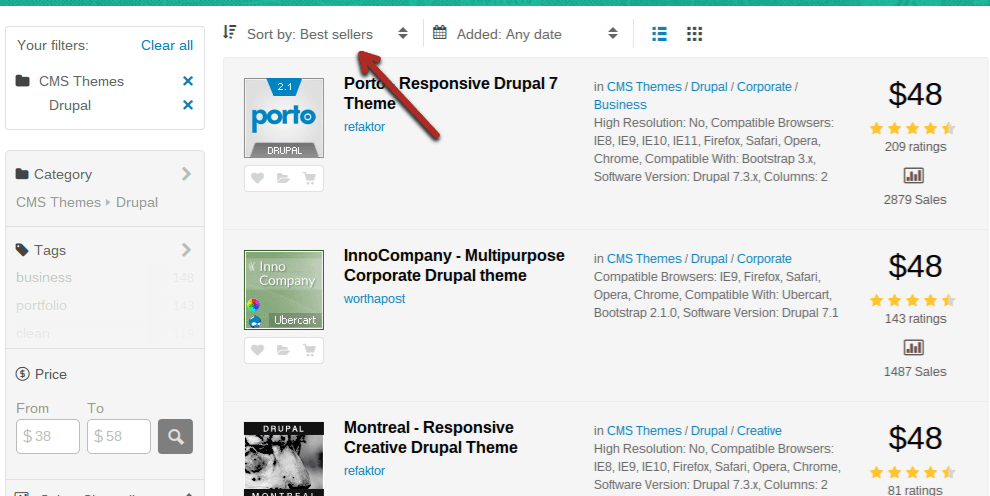The height and width of the screenshot is (496, 990).
Task: Open the Porto theme thumbnail
Action: pyautogui.click(x=284, y=118)
